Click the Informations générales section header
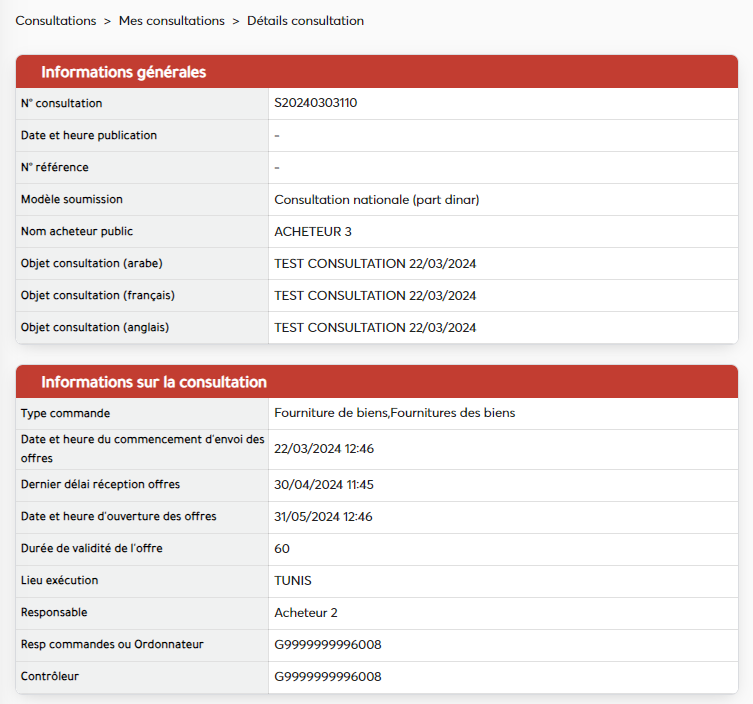753x704 pixels. point(123,72)
